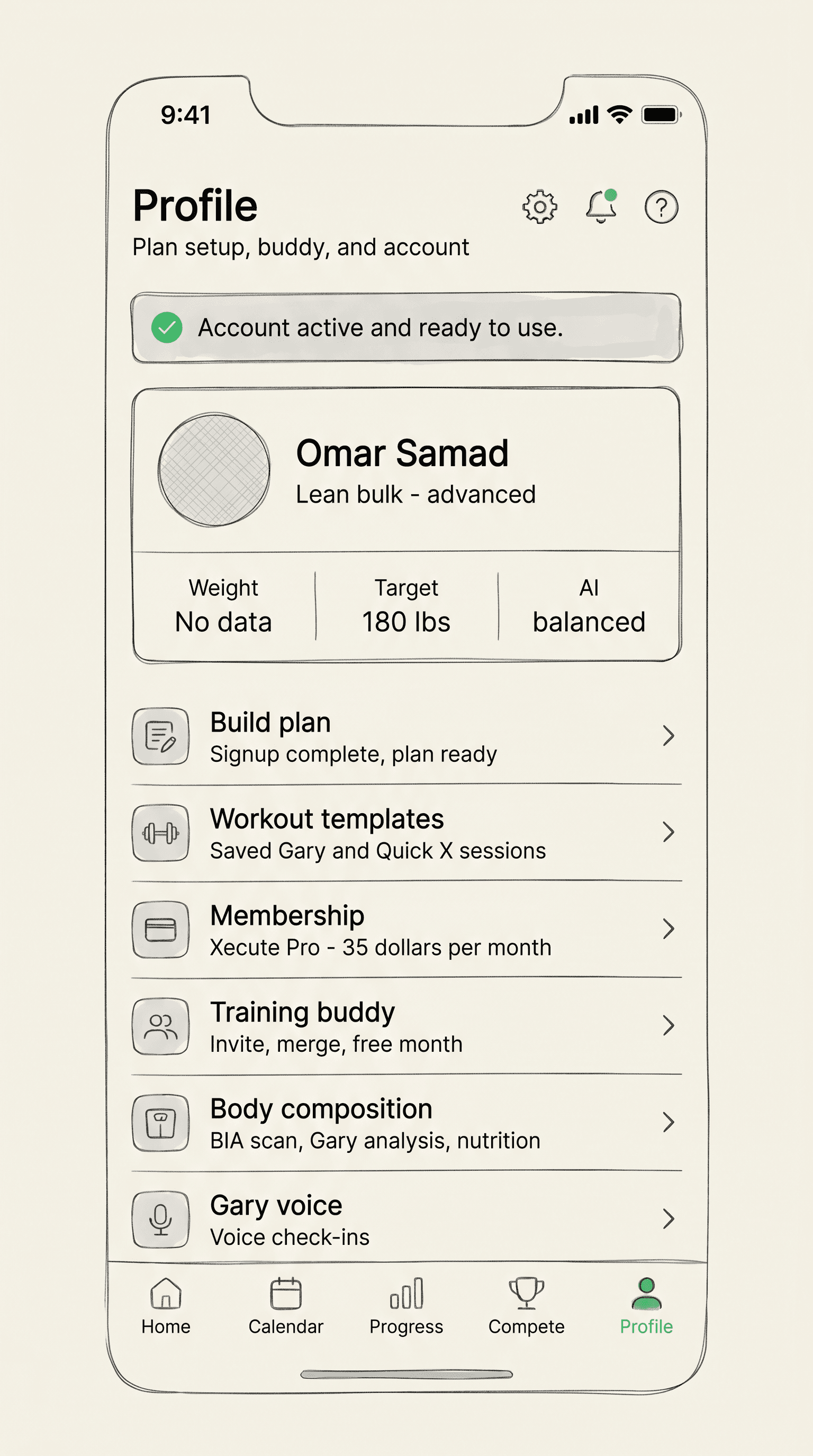
Task: Switch to the Home tab
Action: [x=166, y=1306]
